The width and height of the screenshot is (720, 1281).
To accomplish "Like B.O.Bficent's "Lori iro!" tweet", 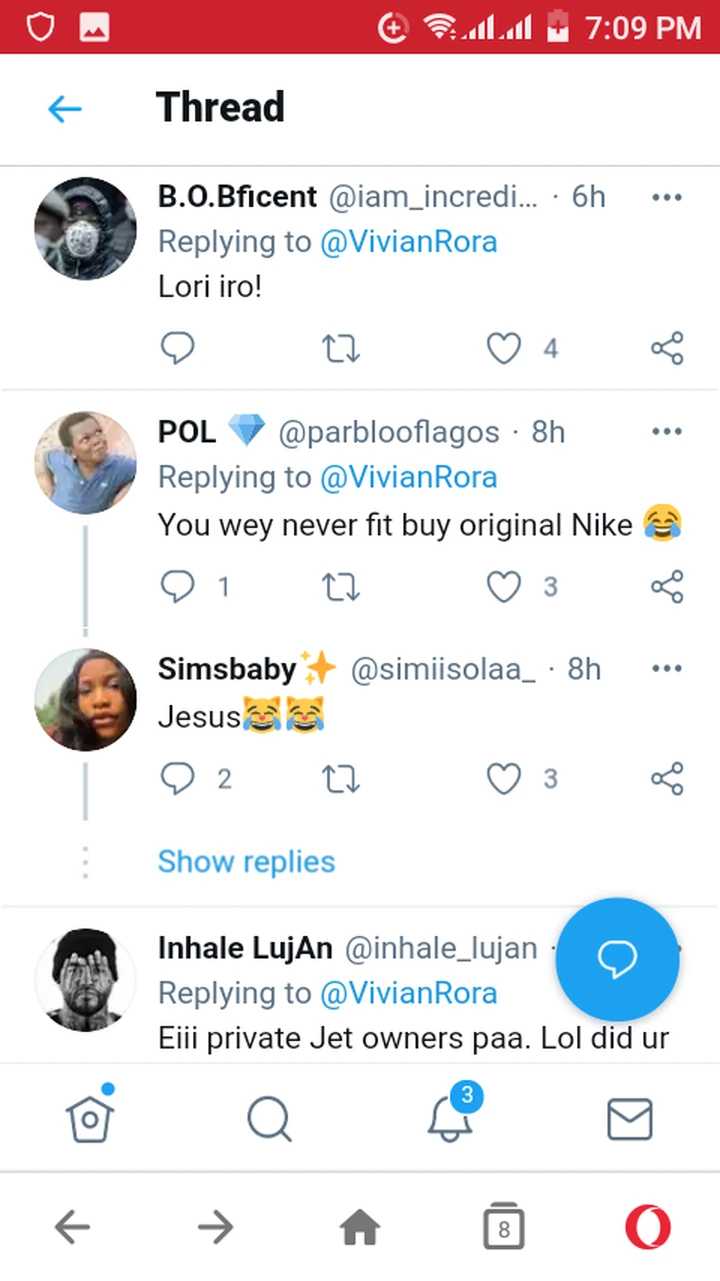I will click(x=504, y=348).
